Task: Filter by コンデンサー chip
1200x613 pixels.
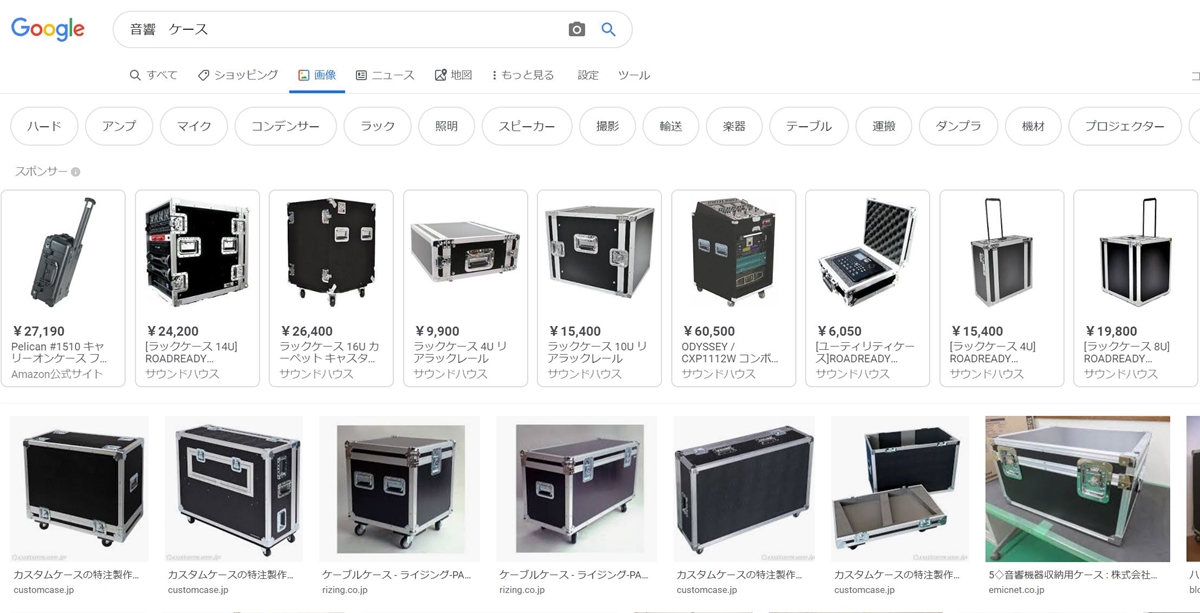Action: [x=286, y=127]
